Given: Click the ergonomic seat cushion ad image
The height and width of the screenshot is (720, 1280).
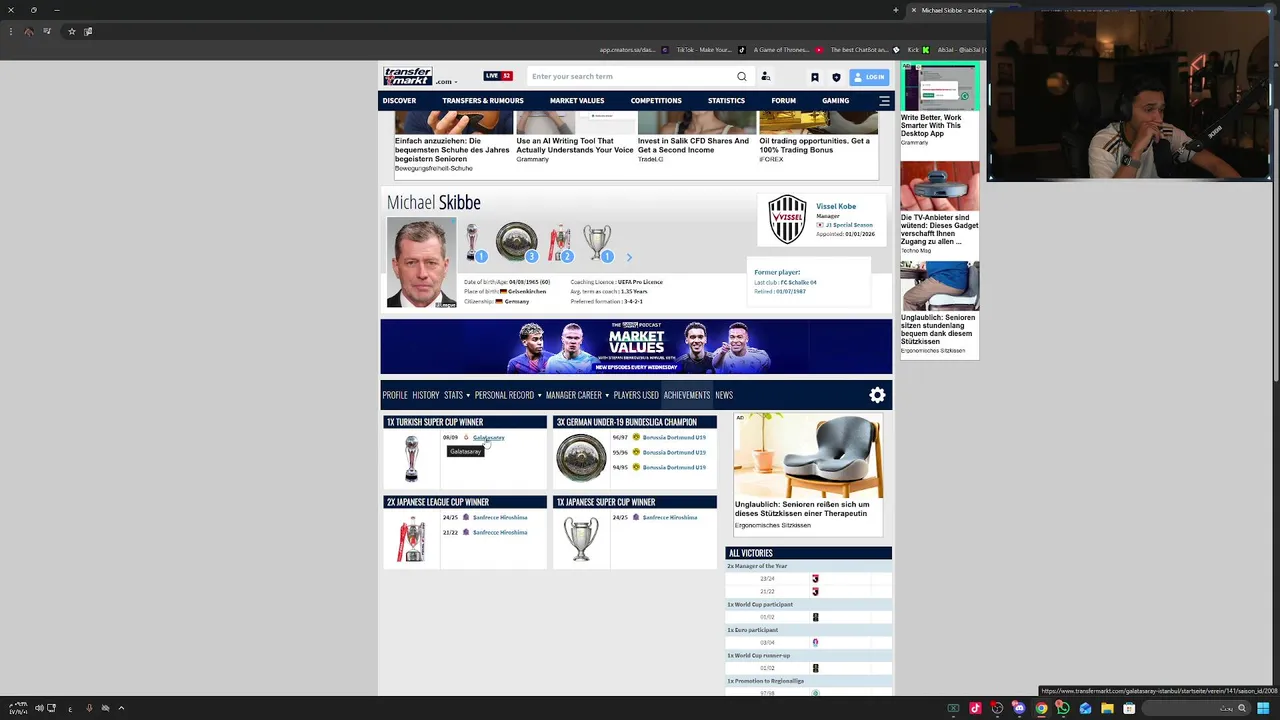Looking at the screenshot, I should 808,456.
